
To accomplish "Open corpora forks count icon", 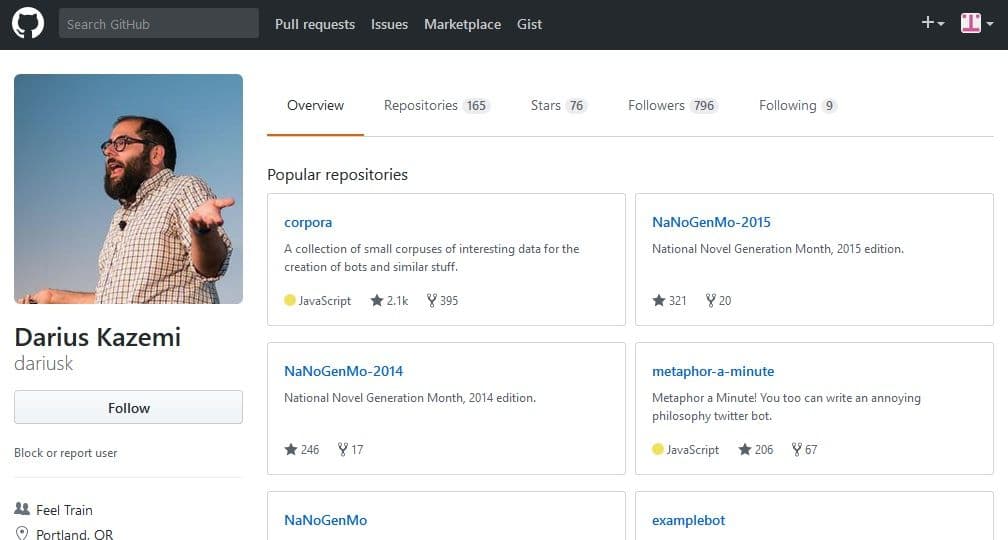I will pyautogui.click(x=432, y=300).
